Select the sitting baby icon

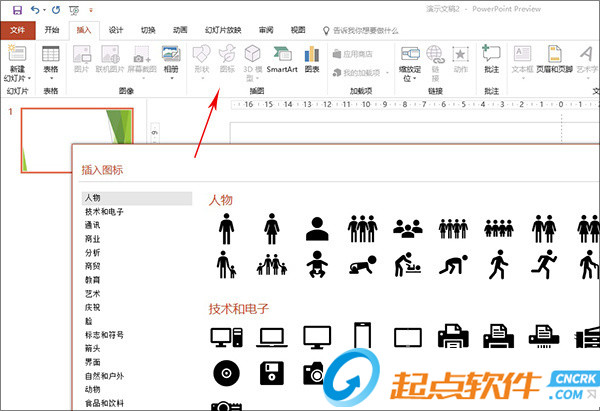317,264
